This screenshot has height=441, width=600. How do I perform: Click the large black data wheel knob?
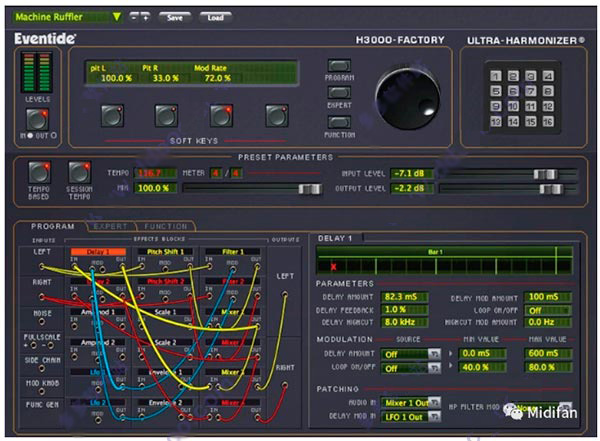click(x=408, y=99)
